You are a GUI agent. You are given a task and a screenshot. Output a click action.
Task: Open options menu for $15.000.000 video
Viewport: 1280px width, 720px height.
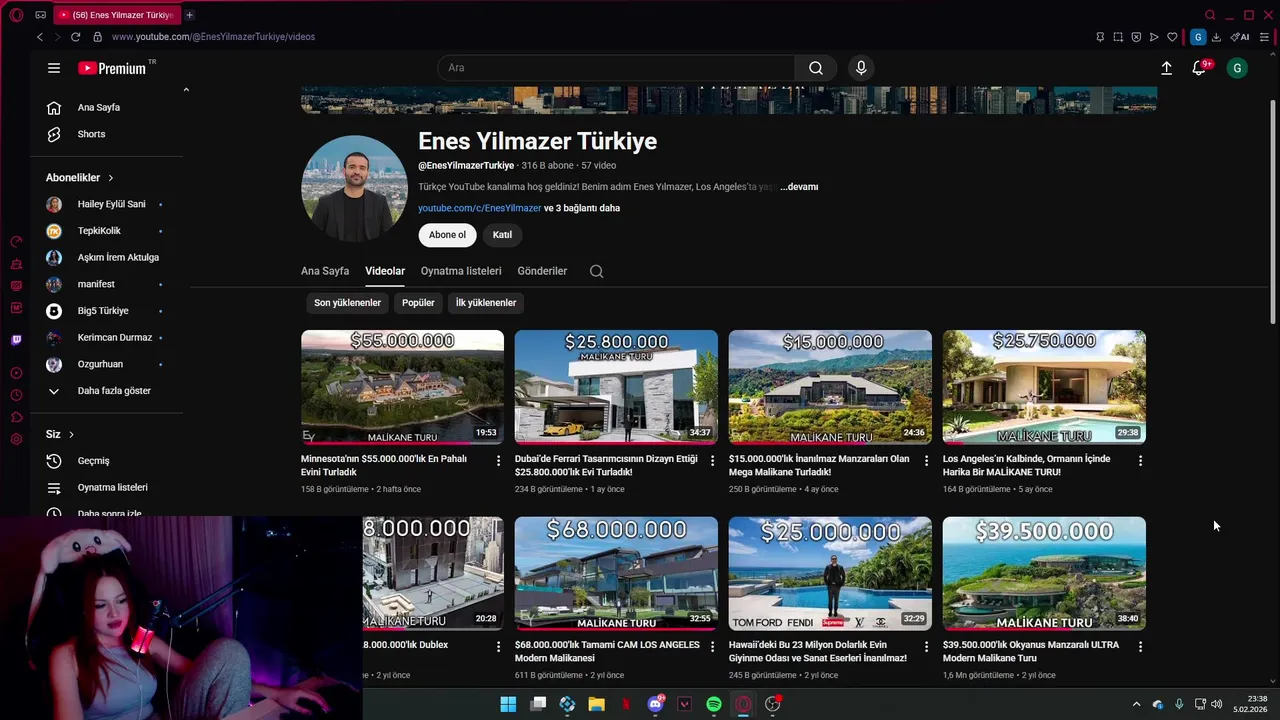[926, 461]
